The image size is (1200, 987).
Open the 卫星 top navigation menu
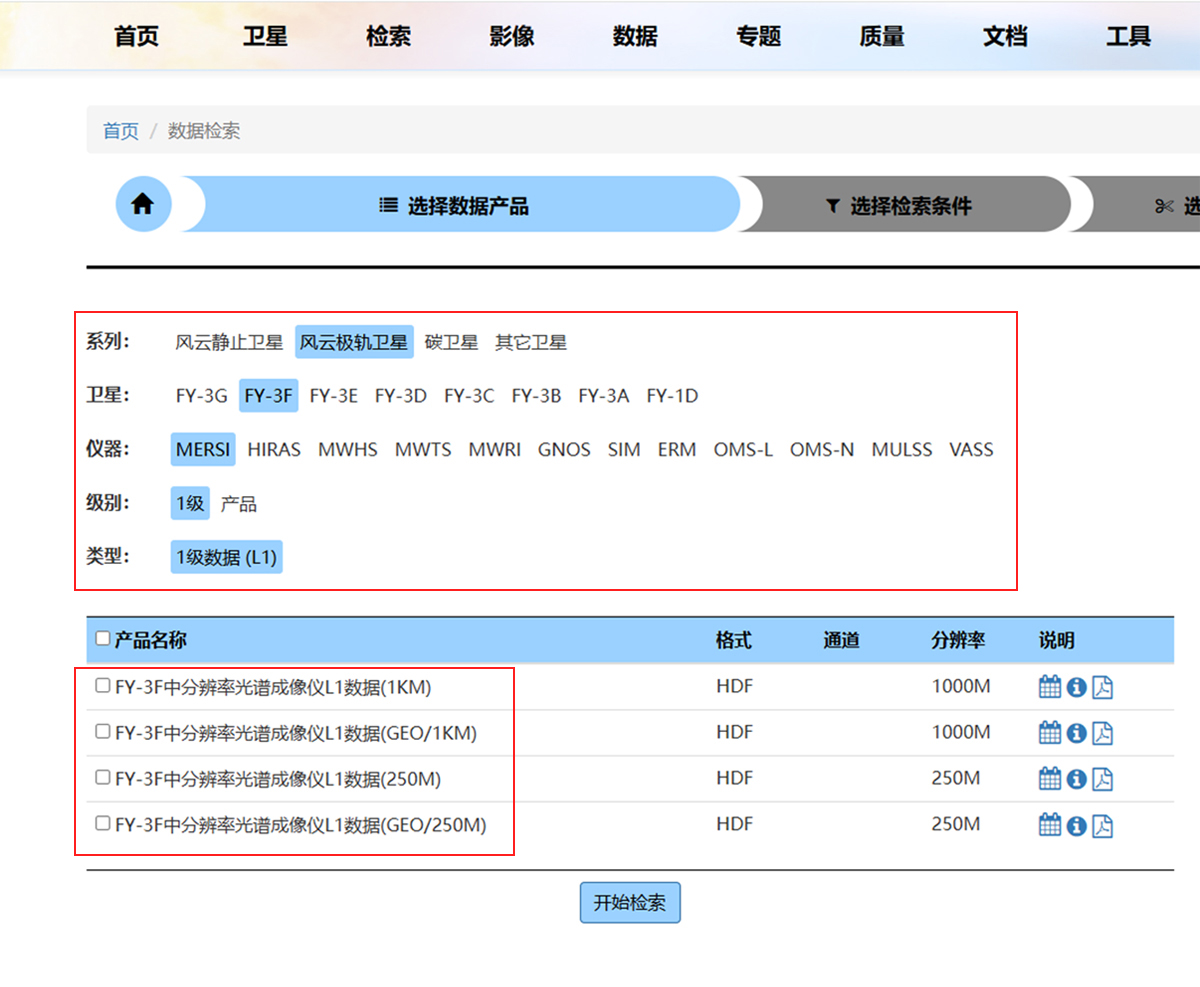point(265,37)
